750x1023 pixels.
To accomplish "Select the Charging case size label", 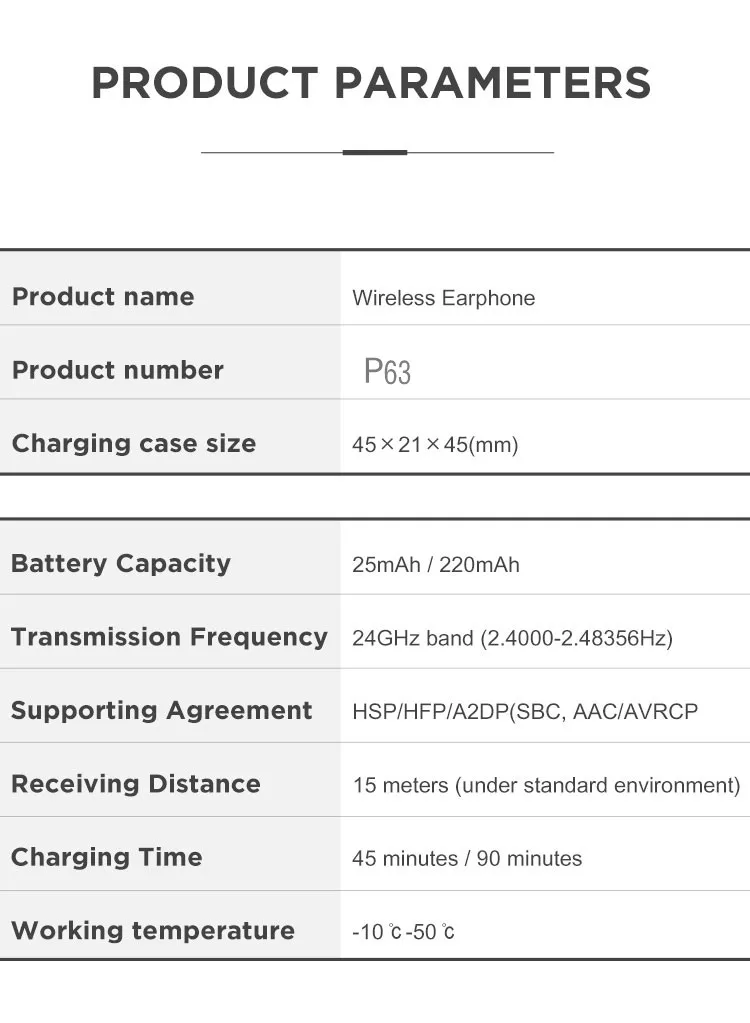I will click(134, 444).
